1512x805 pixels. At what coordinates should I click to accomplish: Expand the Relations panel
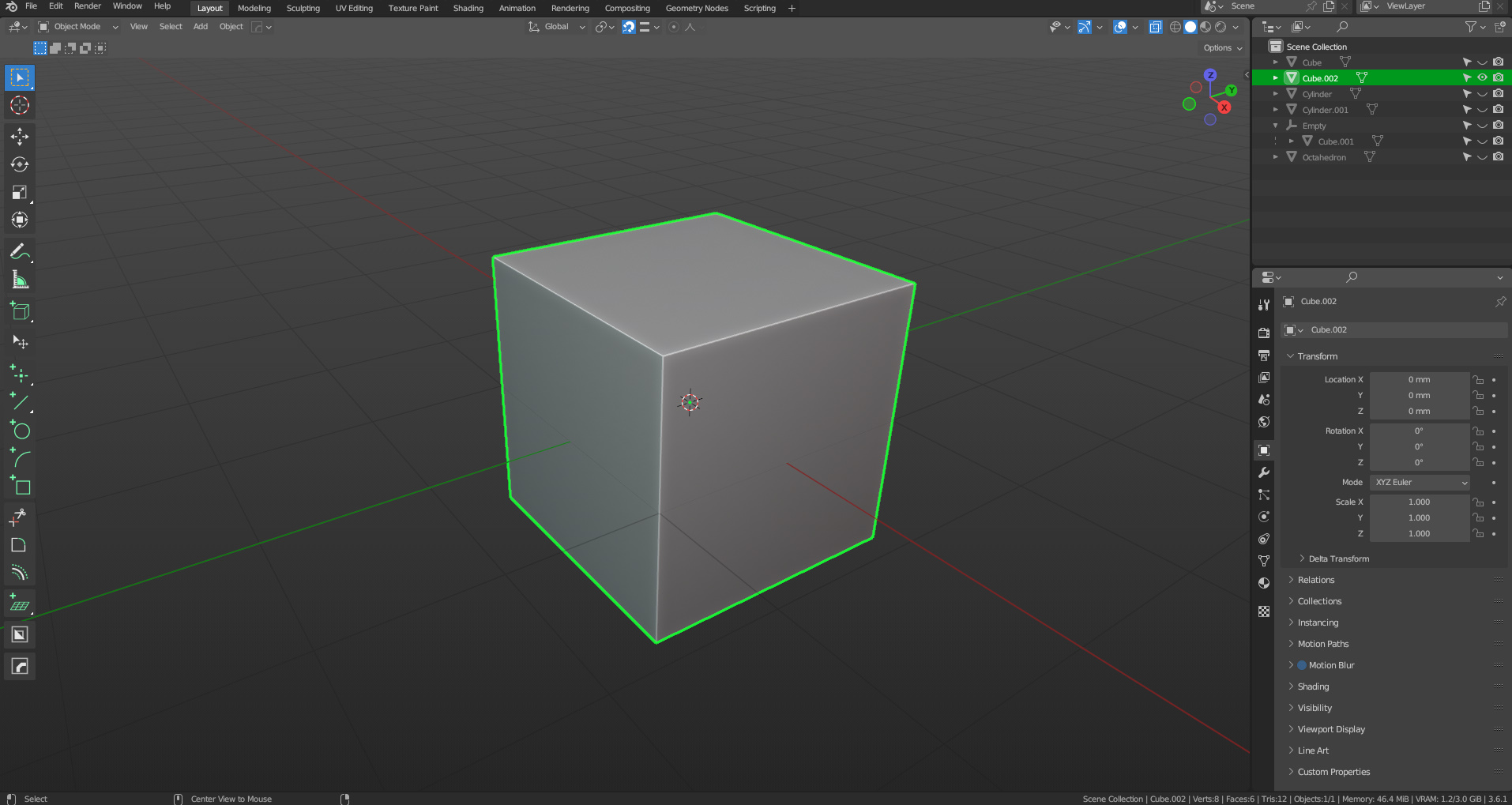1315,580
